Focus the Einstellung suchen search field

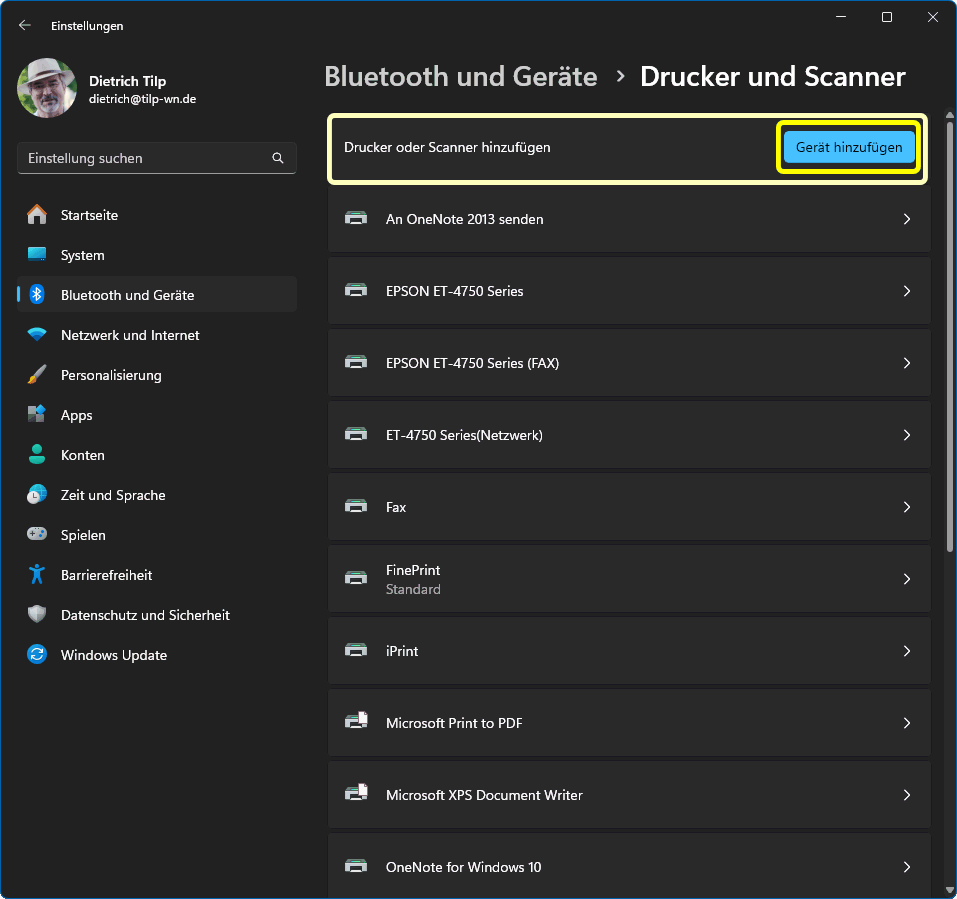[x=145, y=158]
